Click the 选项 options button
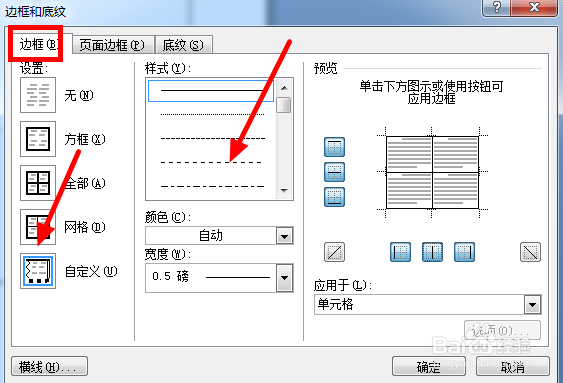The width and height of the screenshot is (563, 383). click(x=502, y=330)
